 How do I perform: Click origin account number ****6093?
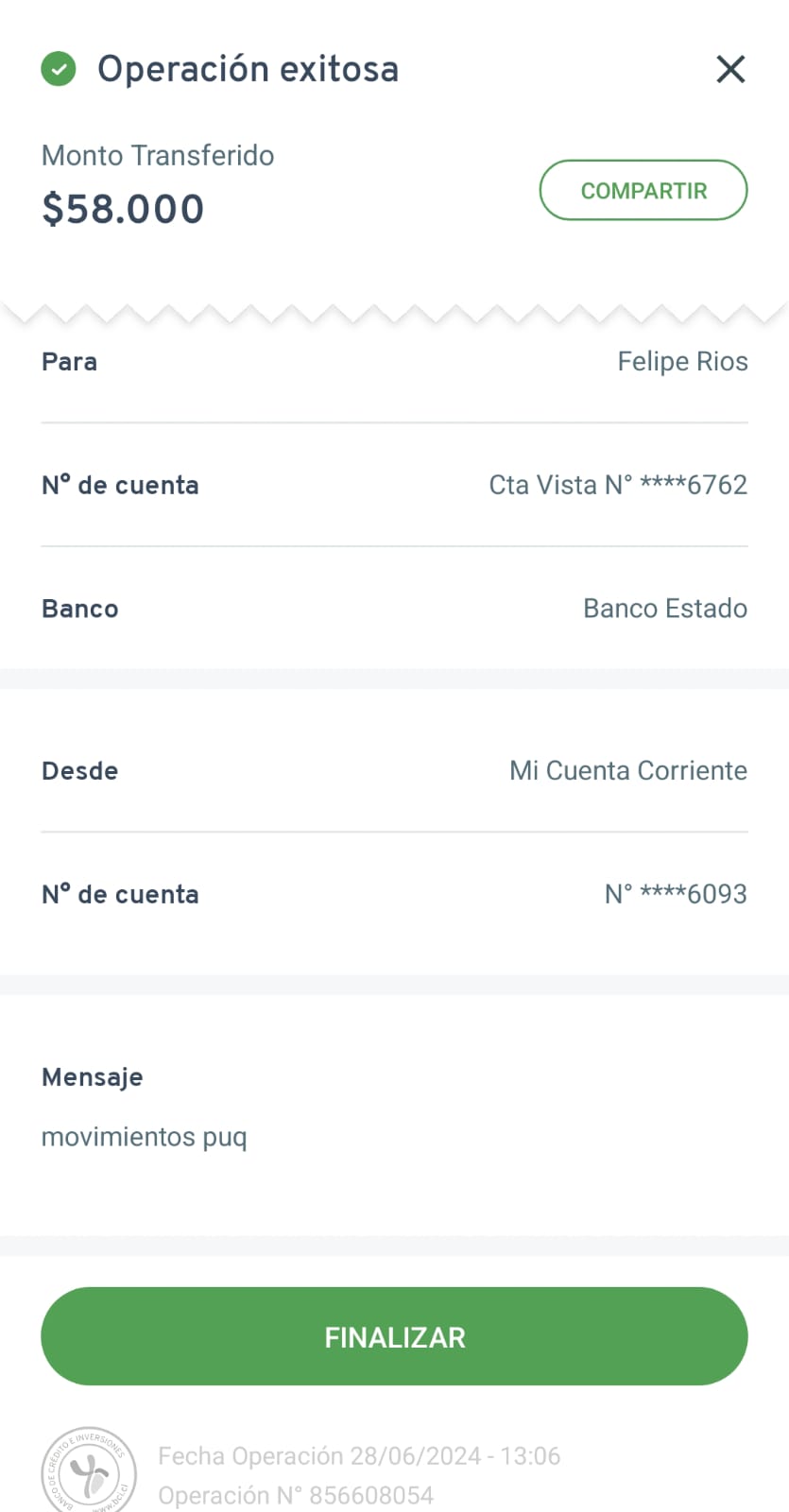pos(676,894)
